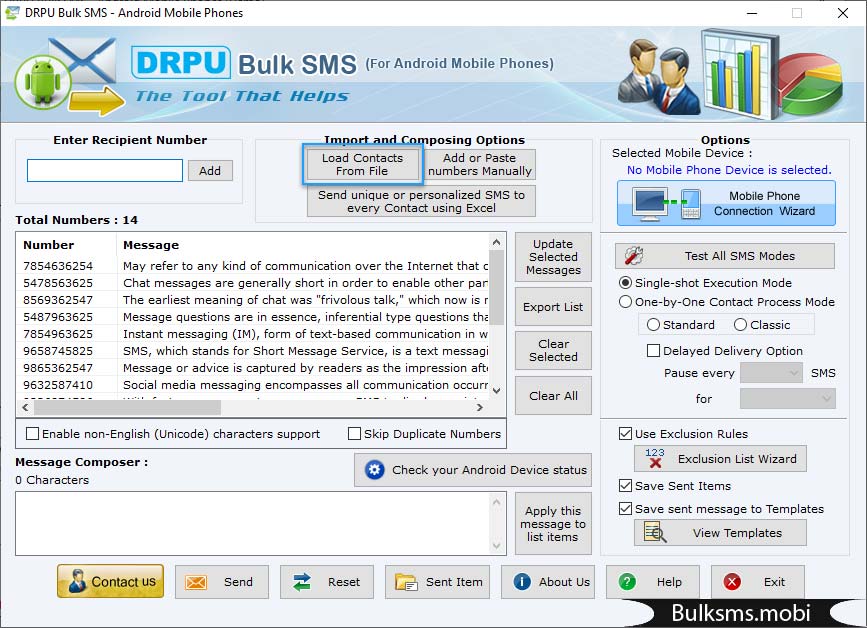Click the contact list horizontal scrollbar thumb
The width and height of the screenshot is (867, 628).
(x=127, y=407)
